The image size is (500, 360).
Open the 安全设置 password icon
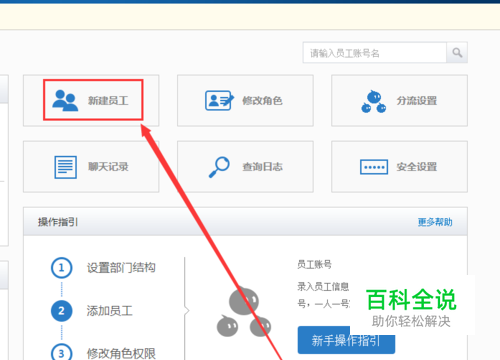(374, 167)
